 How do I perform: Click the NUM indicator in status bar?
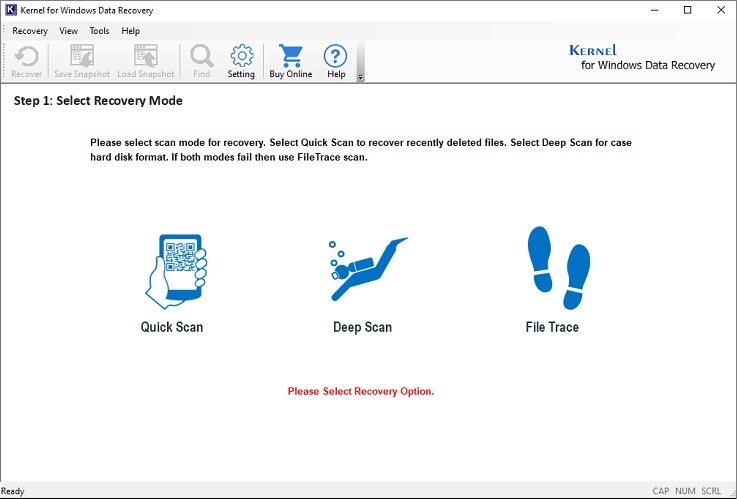685,491
